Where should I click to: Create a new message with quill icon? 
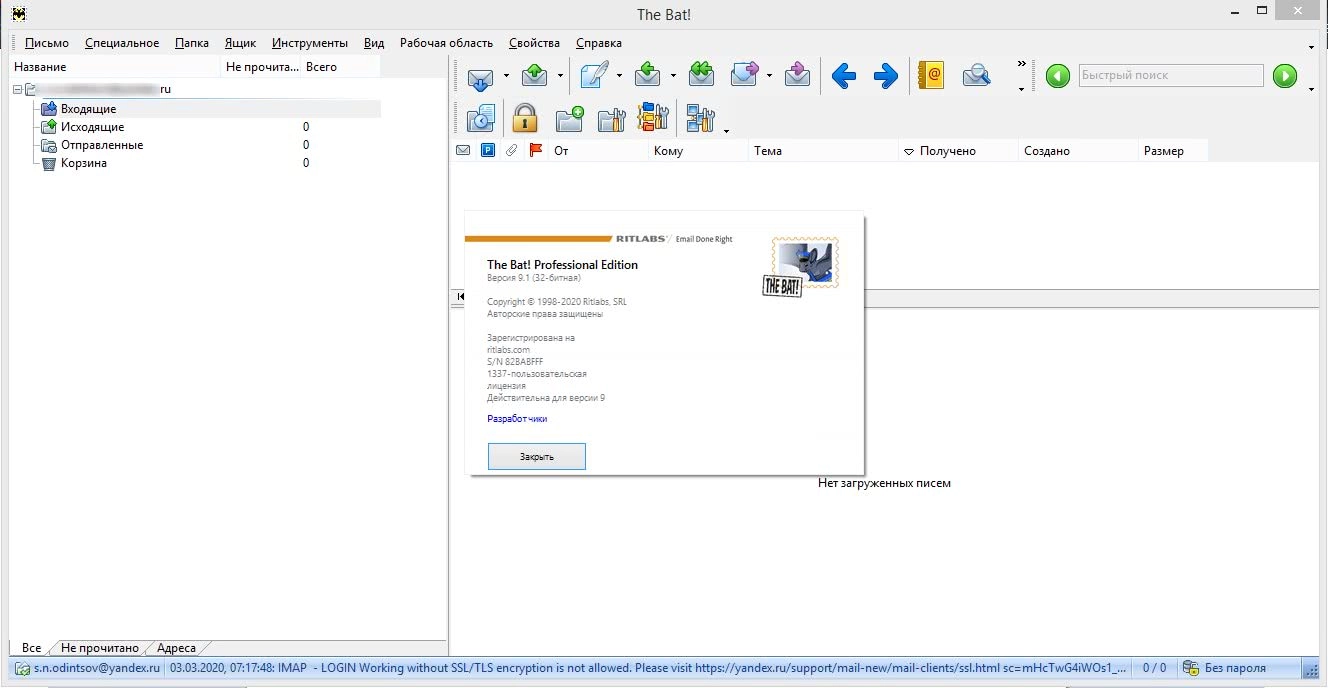pyautogui.click(x=595, y=75)
